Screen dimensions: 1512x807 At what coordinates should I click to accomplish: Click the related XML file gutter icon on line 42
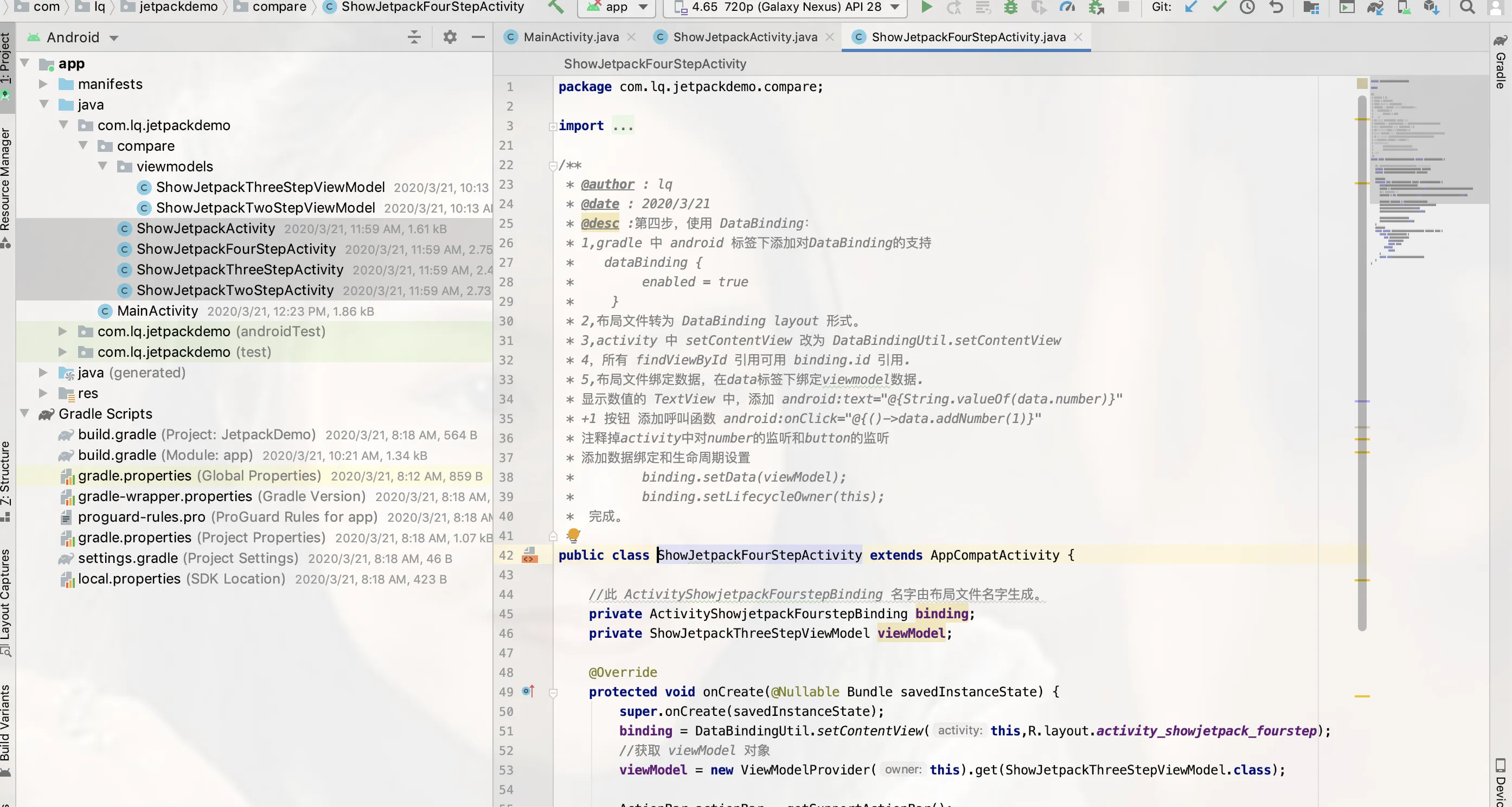point(529,555)
